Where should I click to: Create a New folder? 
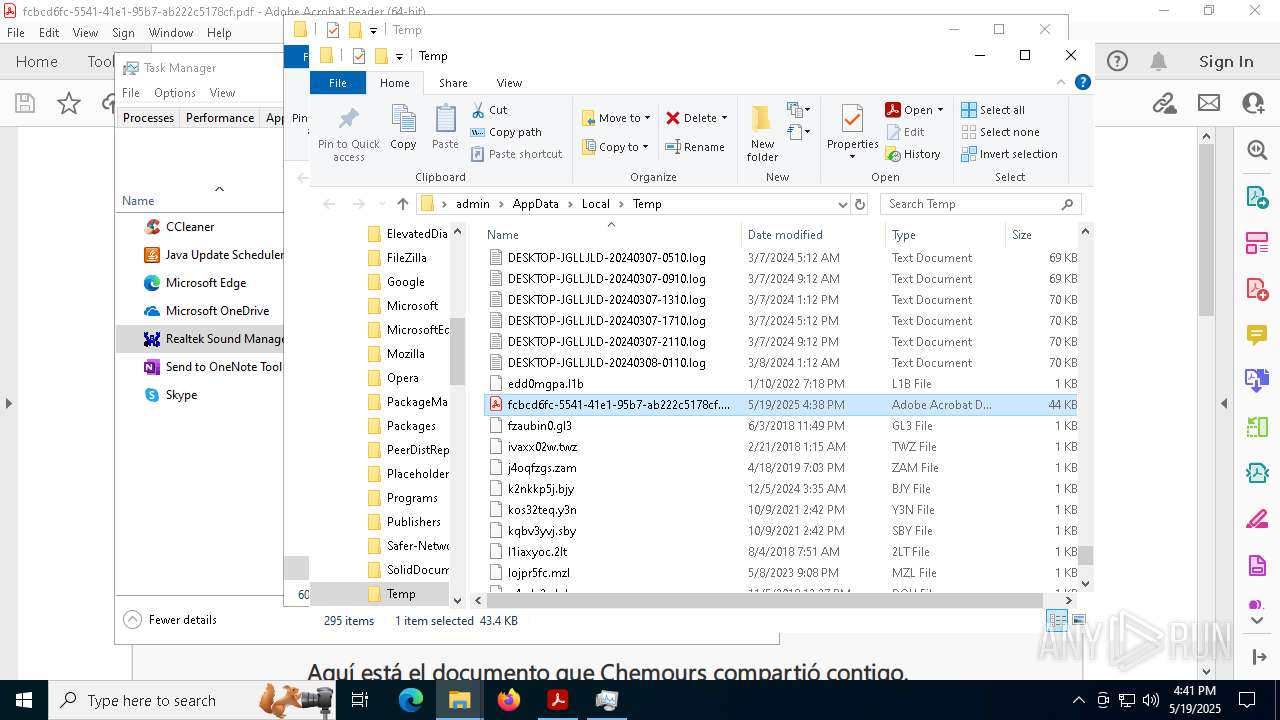[x=762, y=132]
